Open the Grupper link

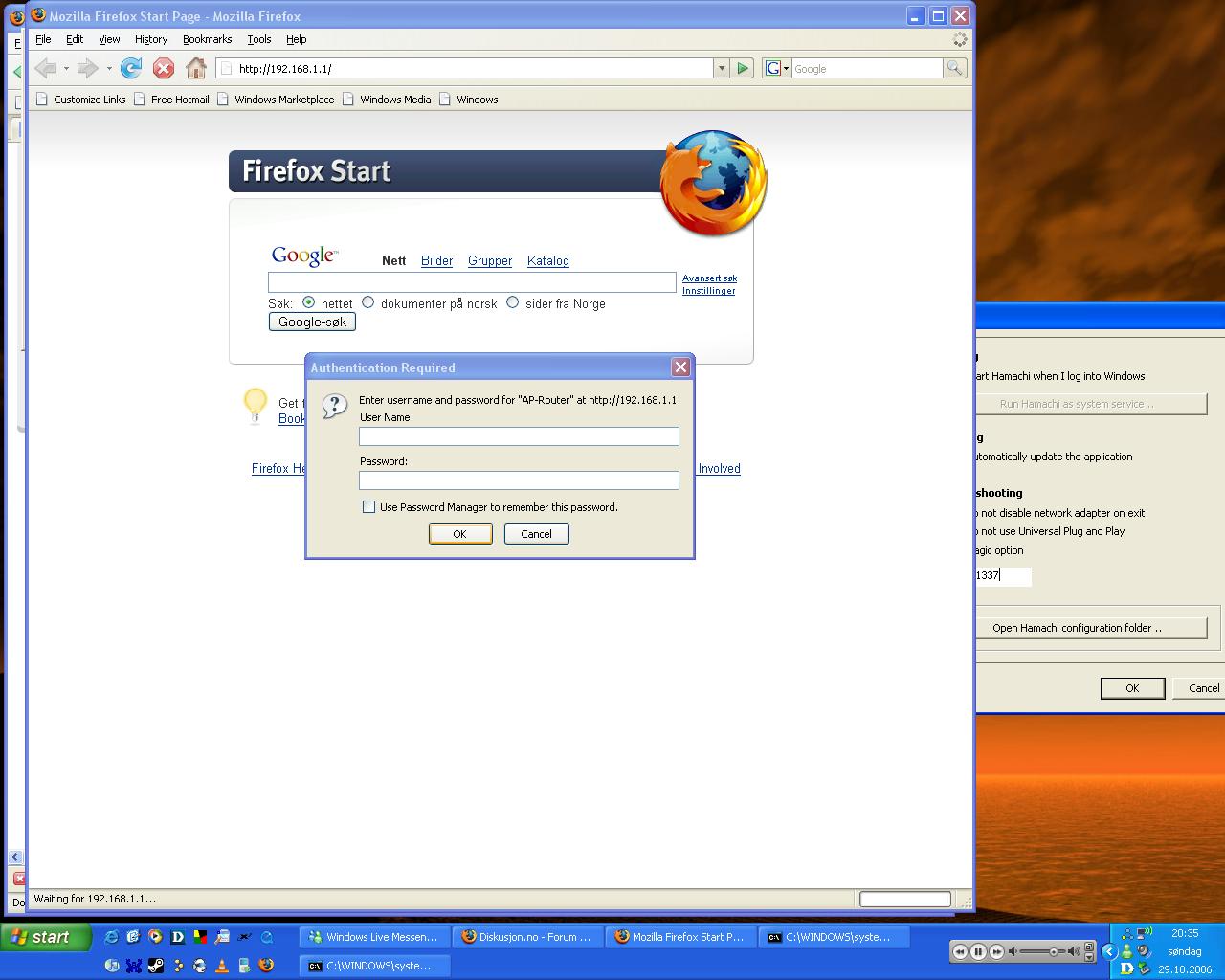tap(490, 260)
